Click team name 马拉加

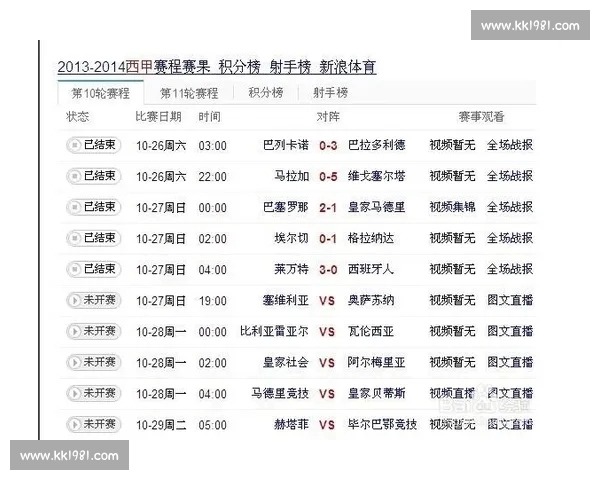coord(292,176)
